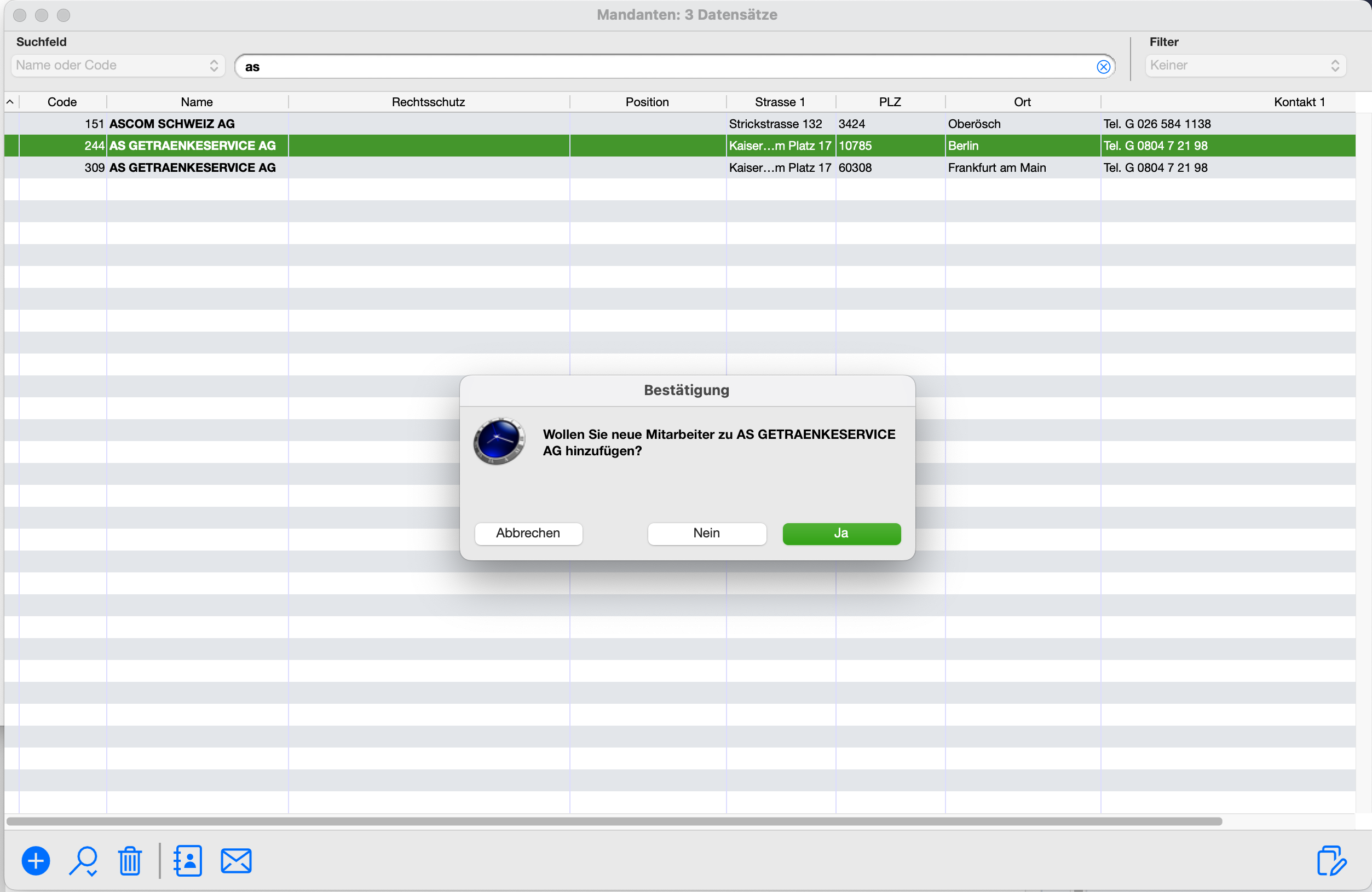Click the Rechtsschutz column header
Viewport: 1372px width, 892px height.
click(428, 102)
